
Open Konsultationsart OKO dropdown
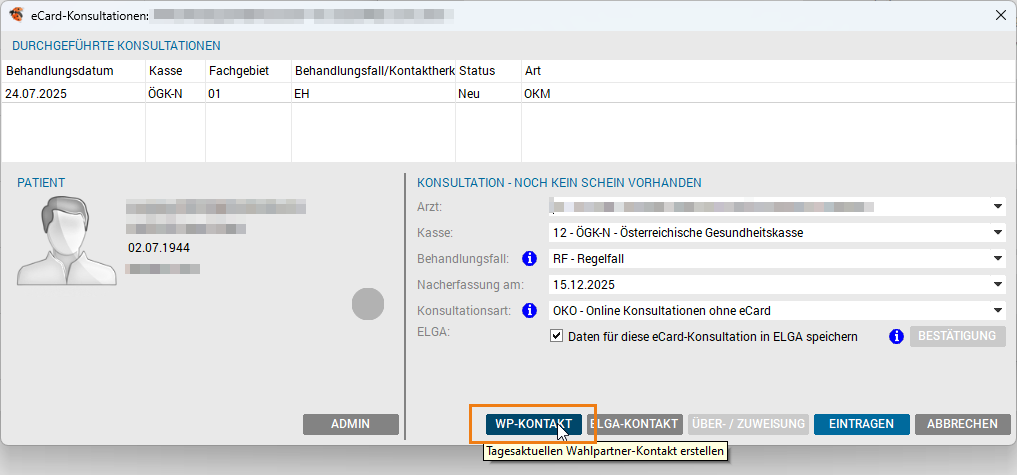(997, 311)
